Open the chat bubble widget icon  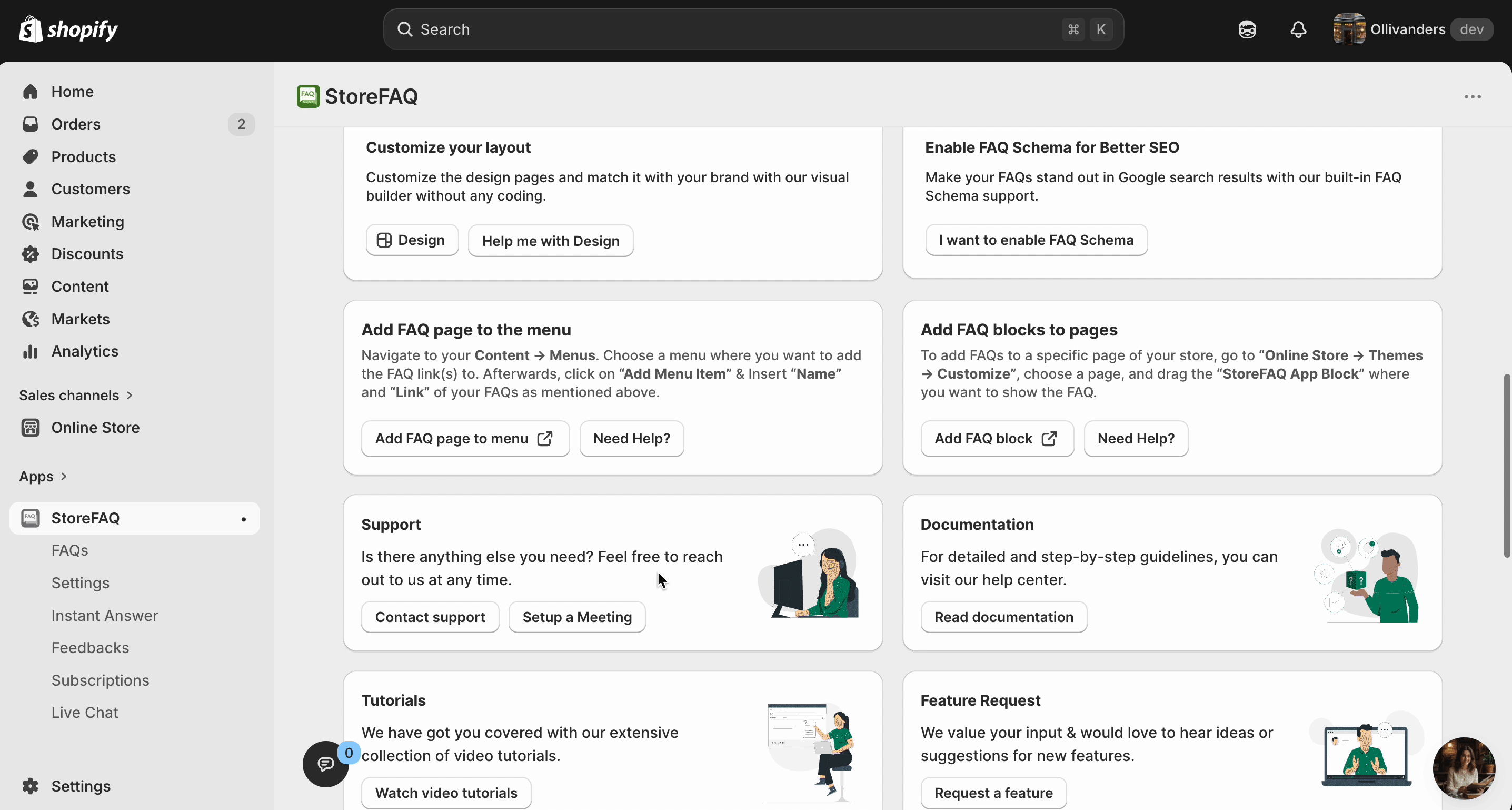click(326, 764)
